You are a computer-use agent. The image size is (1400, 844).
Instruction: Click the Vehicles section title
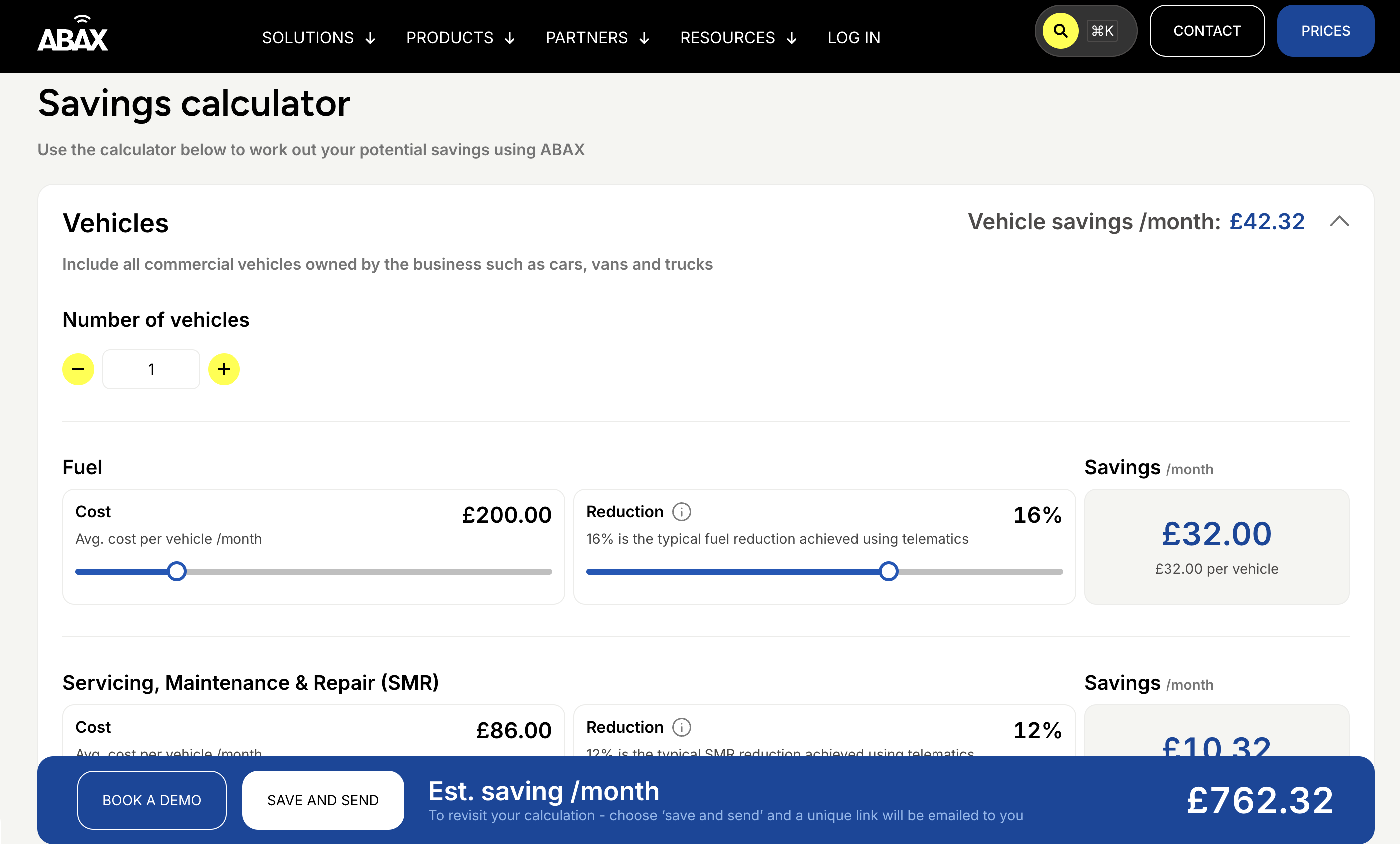115,223
